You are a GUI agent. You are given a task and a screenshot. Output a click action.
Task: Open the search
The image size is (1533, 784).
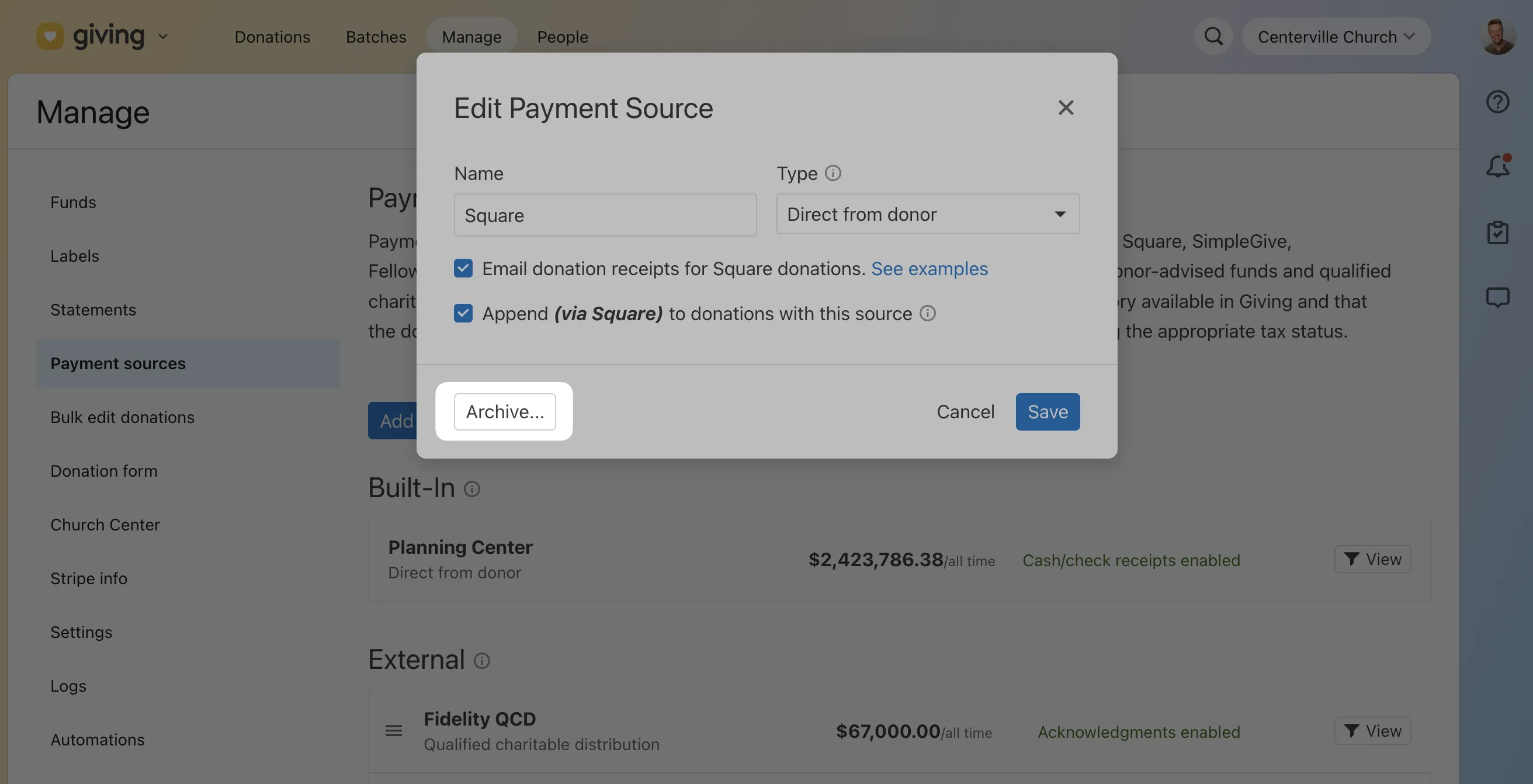[1213, 36]
